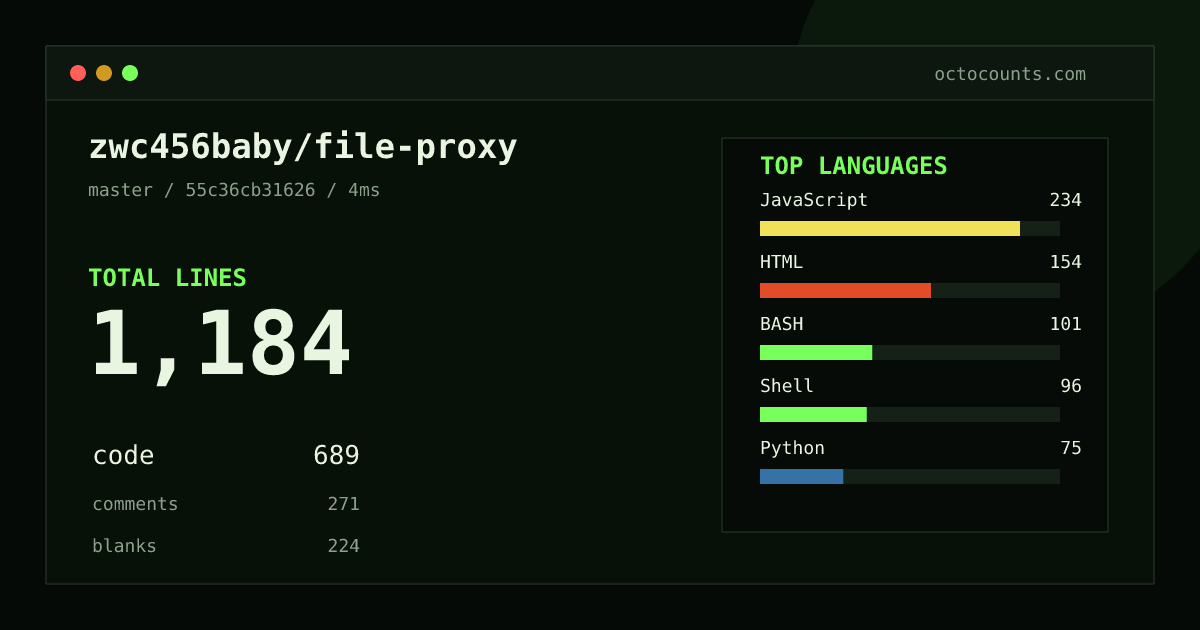
Task: Click the Python language label
Action: (x=792, y=448)
